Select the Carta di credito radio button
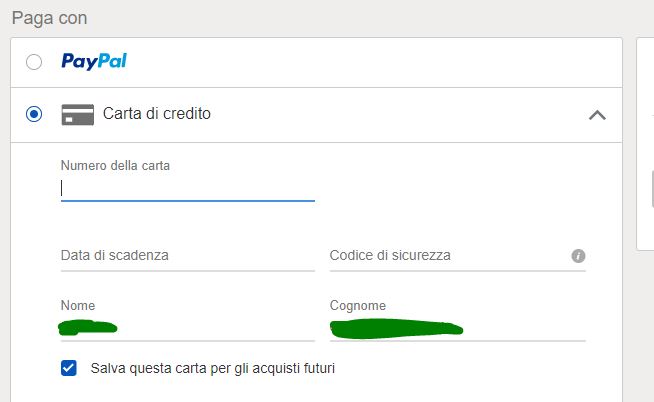Screen dimensions: 654x402 [x=34, y=114]
